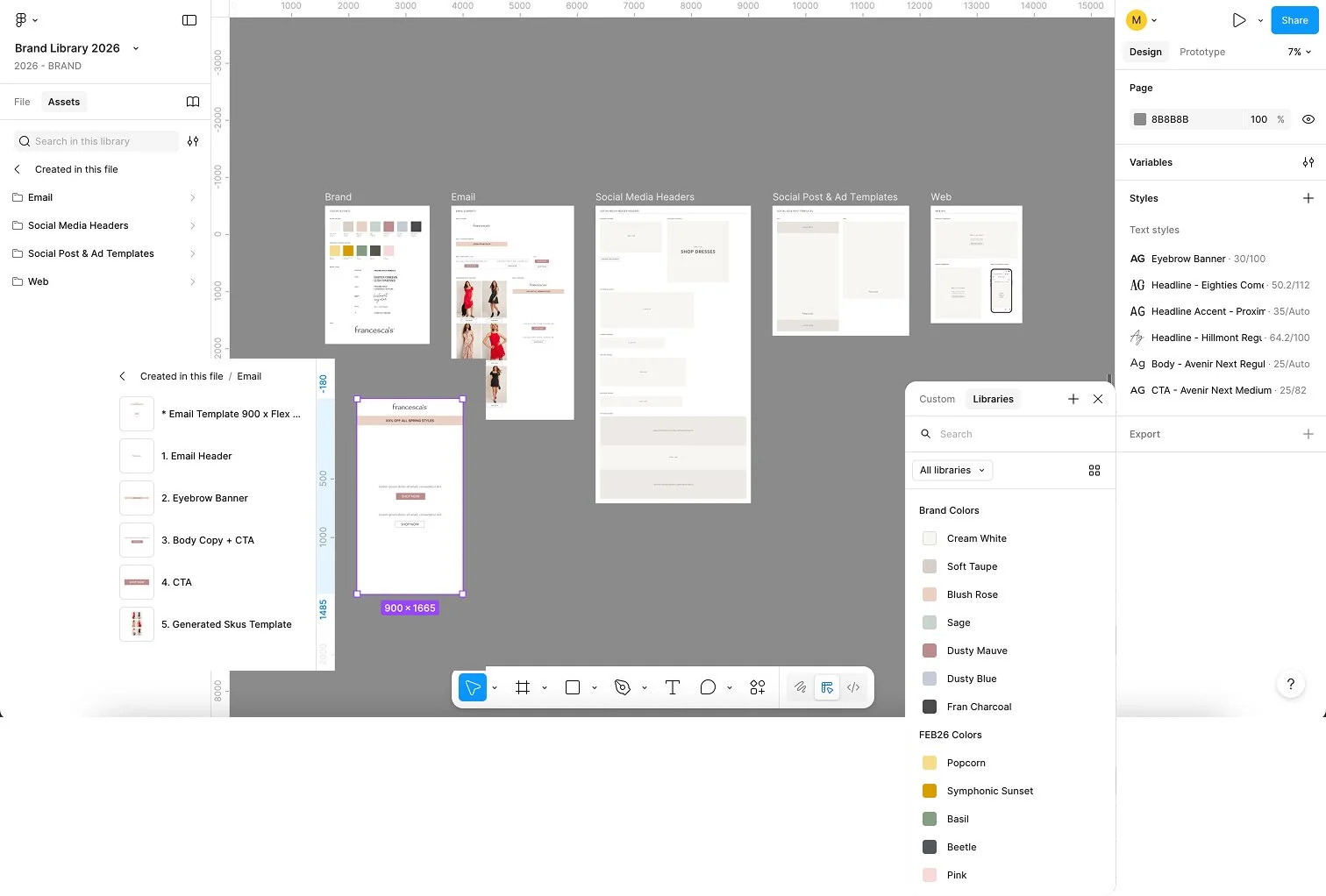Open the 7% zoom dropdown
This screenshot has height=896, width=1326.
(x=1298, y=52)
